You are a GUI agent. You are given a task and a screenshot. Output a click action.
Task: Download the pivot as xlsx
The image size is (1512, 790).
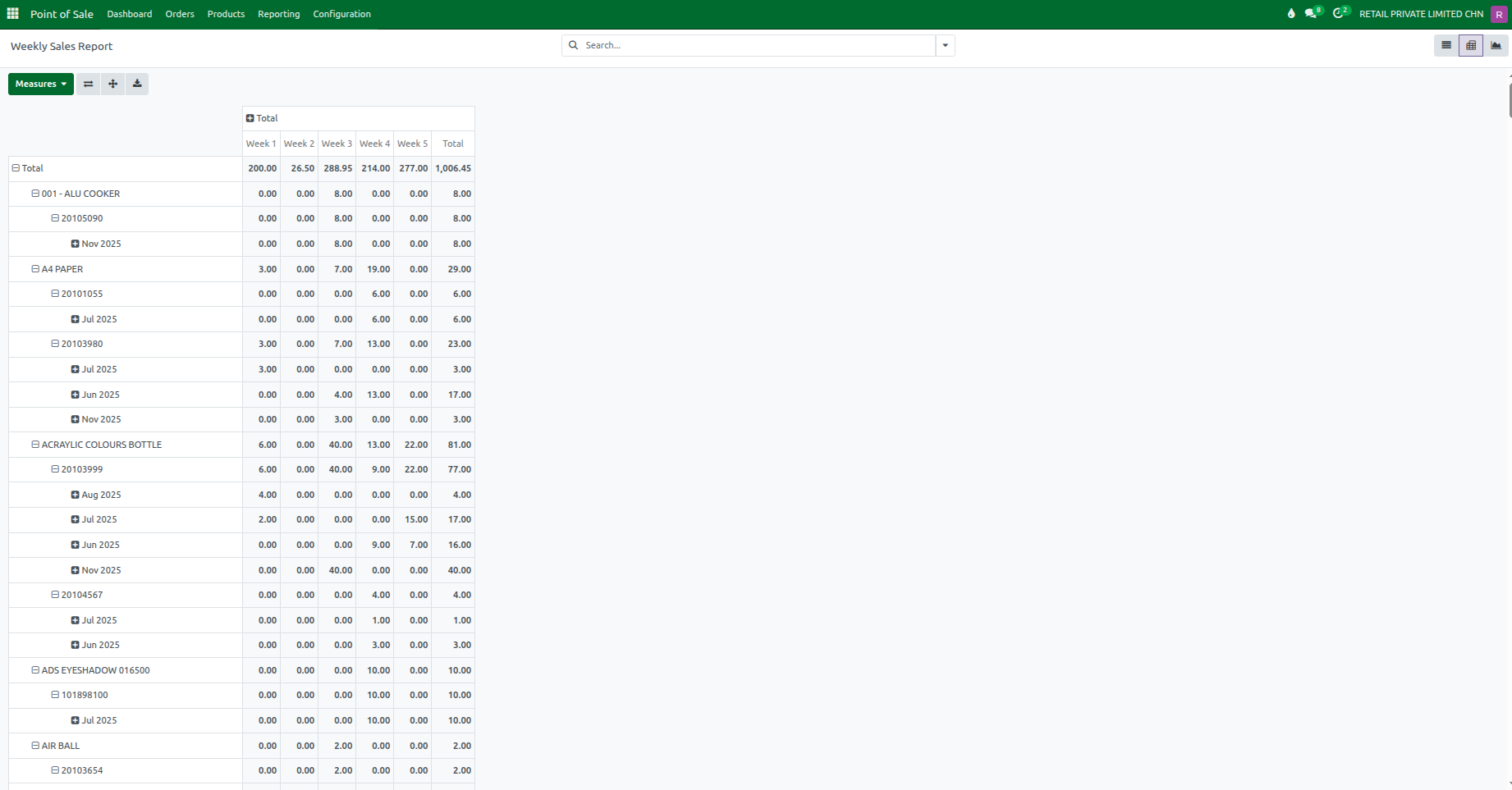[137, 84]
